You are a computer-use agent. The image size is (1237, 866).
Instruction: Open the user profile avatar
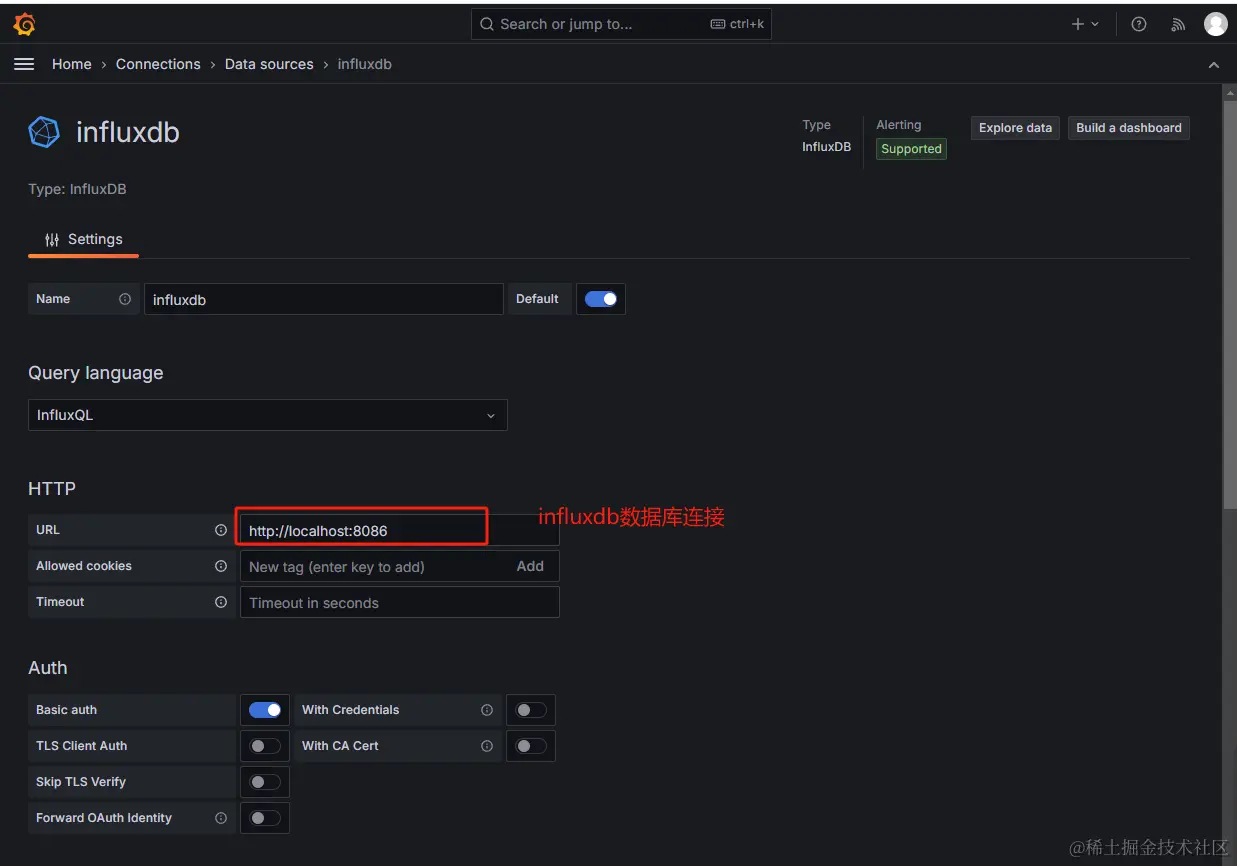(x=1216, y=24)
